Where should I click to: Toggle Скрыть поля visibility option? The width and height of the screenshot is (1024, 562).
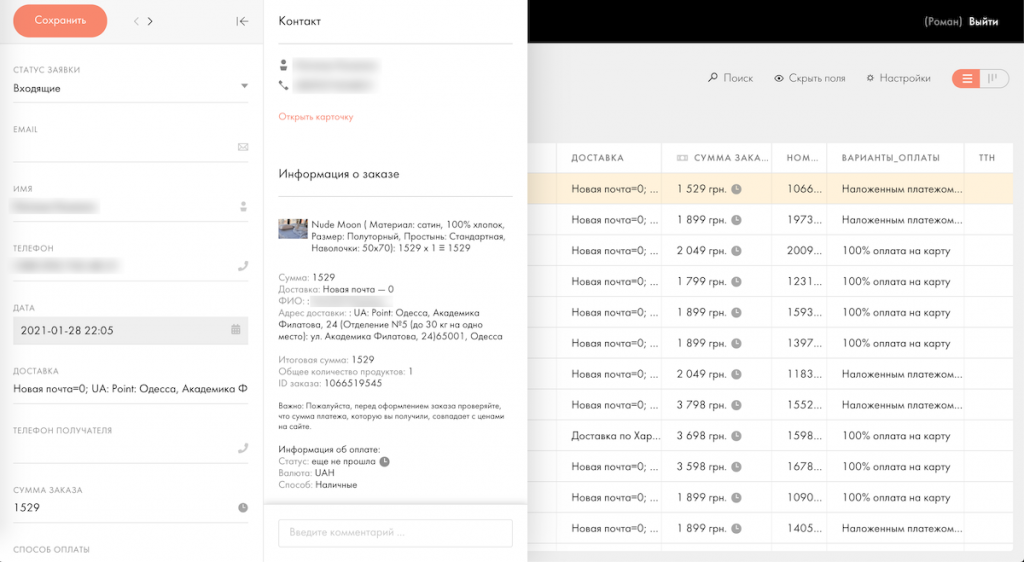click(x=810, y=78)
